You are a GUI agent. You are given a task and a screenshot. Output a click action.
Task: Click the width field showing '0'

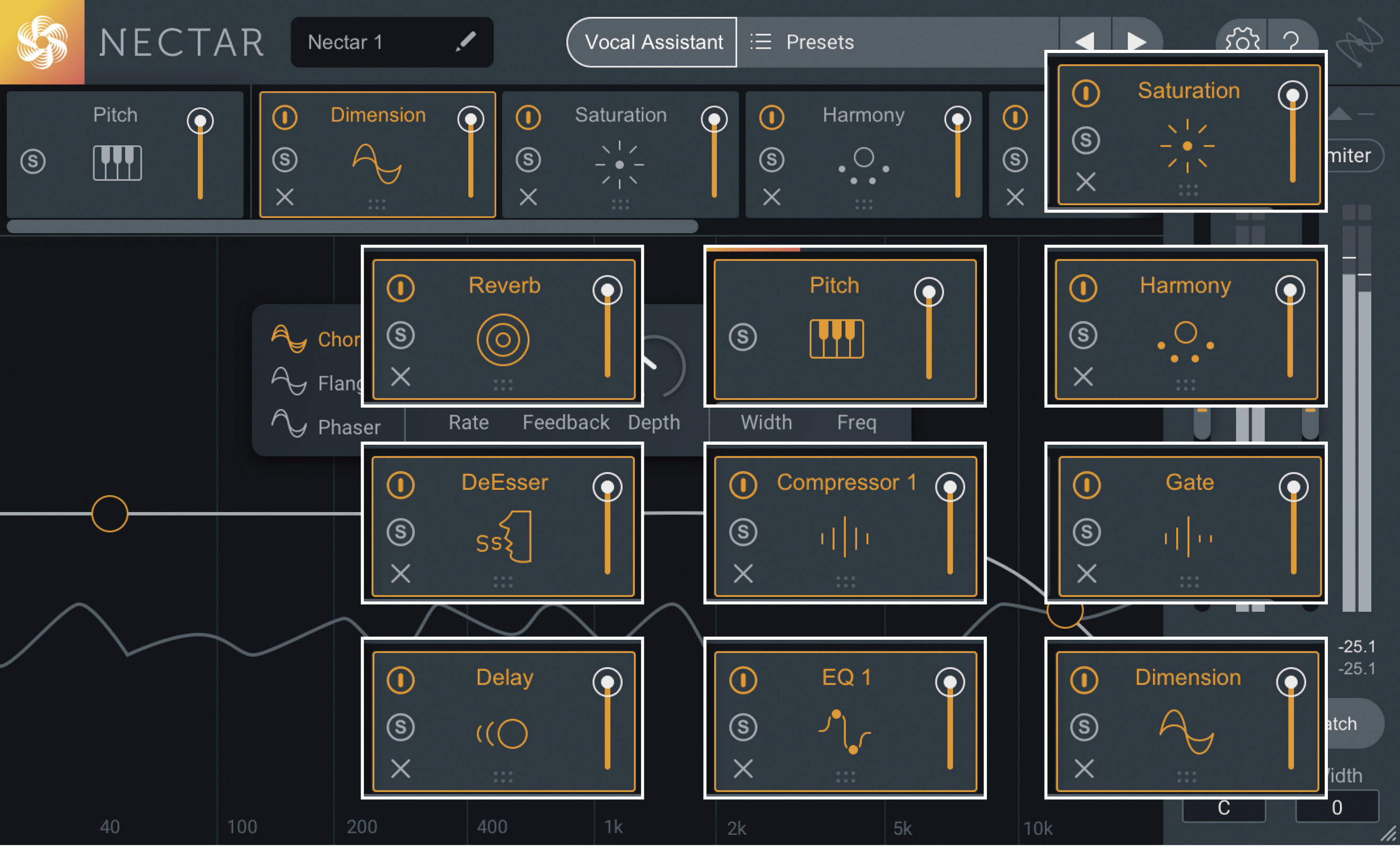pyautogui.click(x=1337, y=808)
